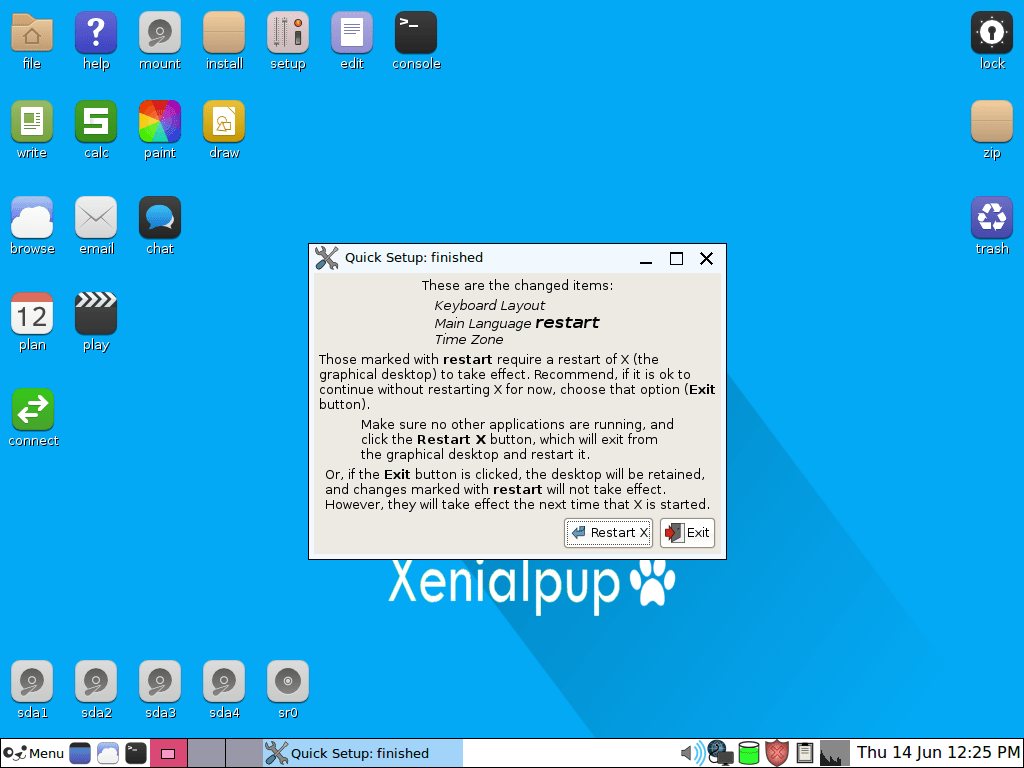Launch the write word processor icon
This screenshot has width=1024, height=768.
pos(31,121)
